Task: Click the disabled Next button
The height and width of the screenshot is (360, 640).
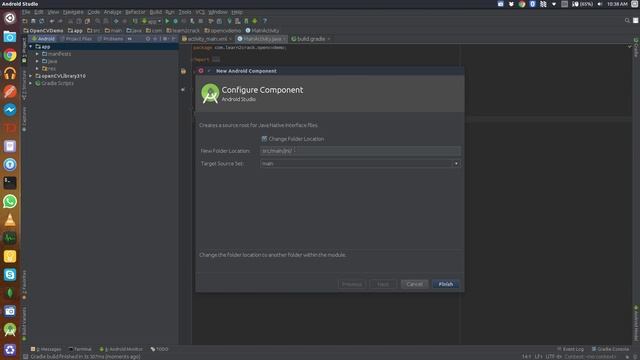Action: pos(383,284)
